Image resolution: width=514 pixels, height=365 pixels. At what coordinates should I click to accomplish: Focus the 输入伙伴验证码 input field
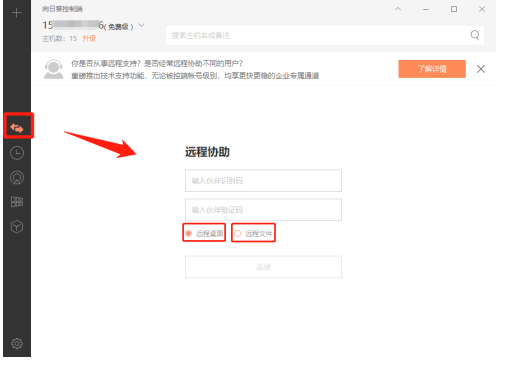(x=263, y=210)
